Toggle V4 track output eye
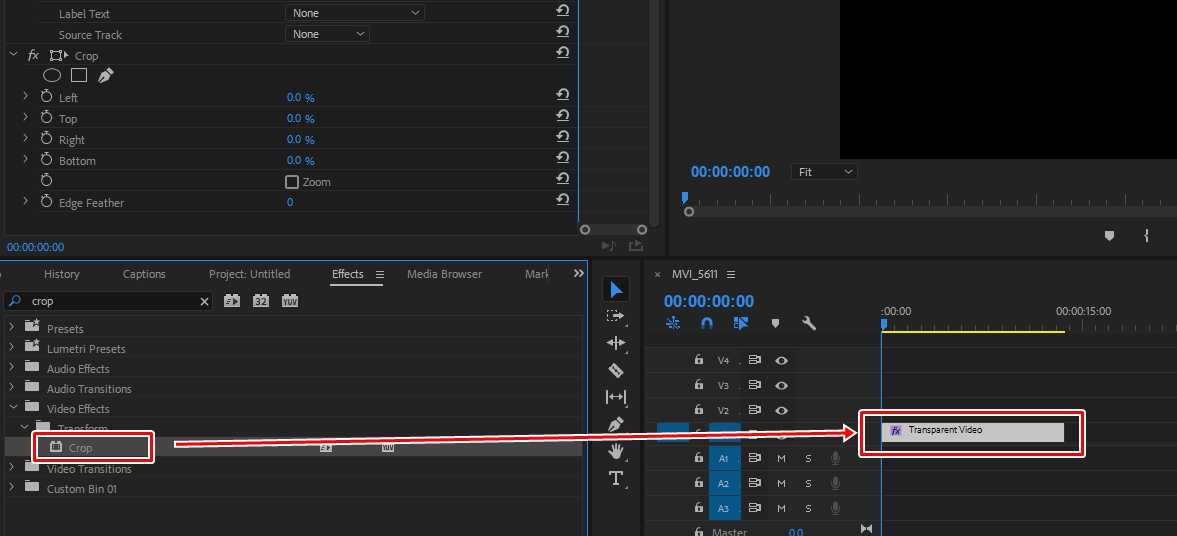 781,360
